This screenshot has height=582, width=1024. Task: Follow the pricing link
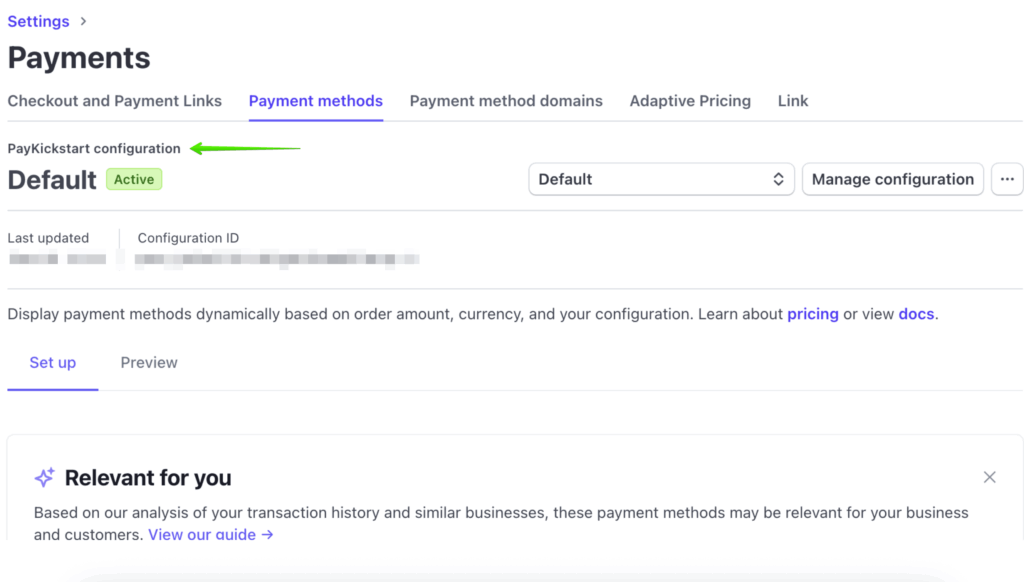812,314
